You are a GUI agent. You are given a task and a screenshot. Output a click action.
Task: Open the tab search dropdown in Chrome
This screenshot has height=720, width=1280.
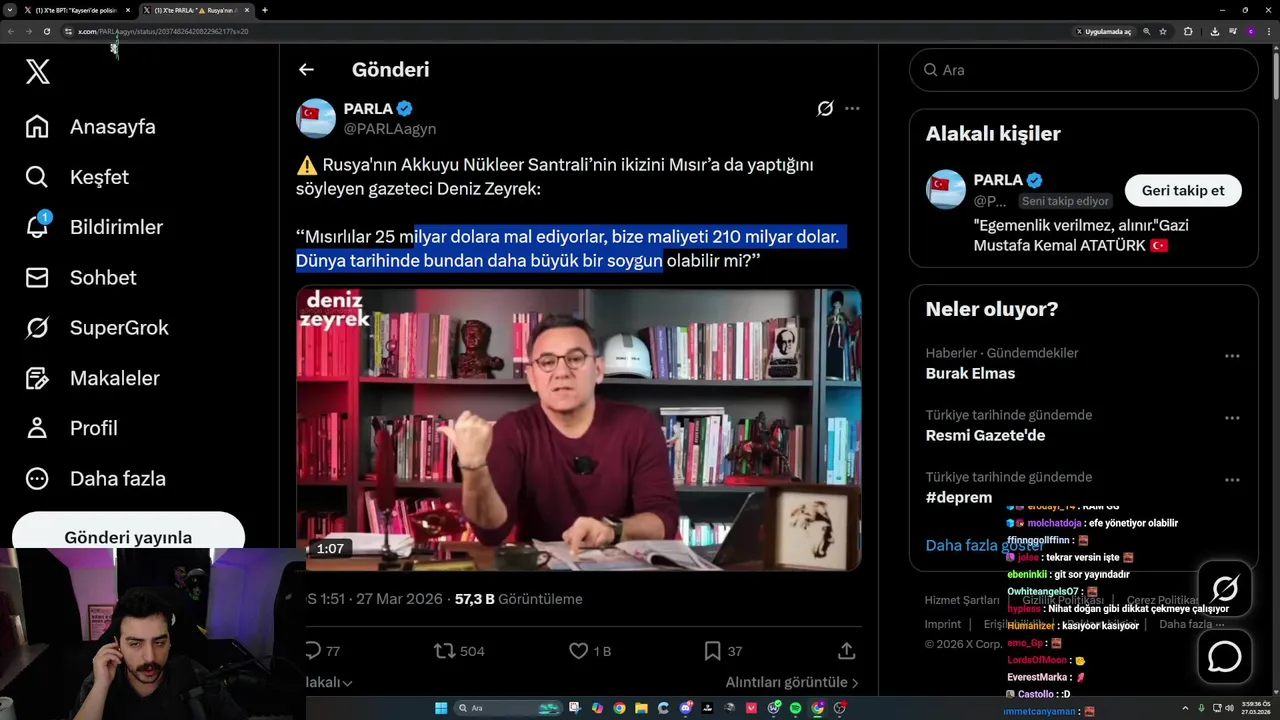[x=11, y=10]
